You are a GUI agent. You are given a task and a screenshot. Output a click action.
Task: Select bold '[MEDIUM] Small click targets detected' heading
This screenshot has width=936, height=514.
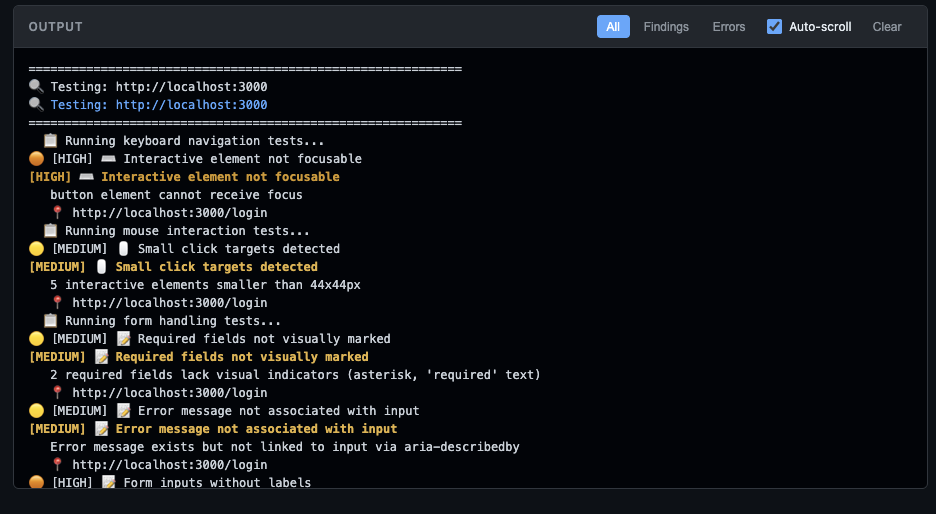coord(173,267)
